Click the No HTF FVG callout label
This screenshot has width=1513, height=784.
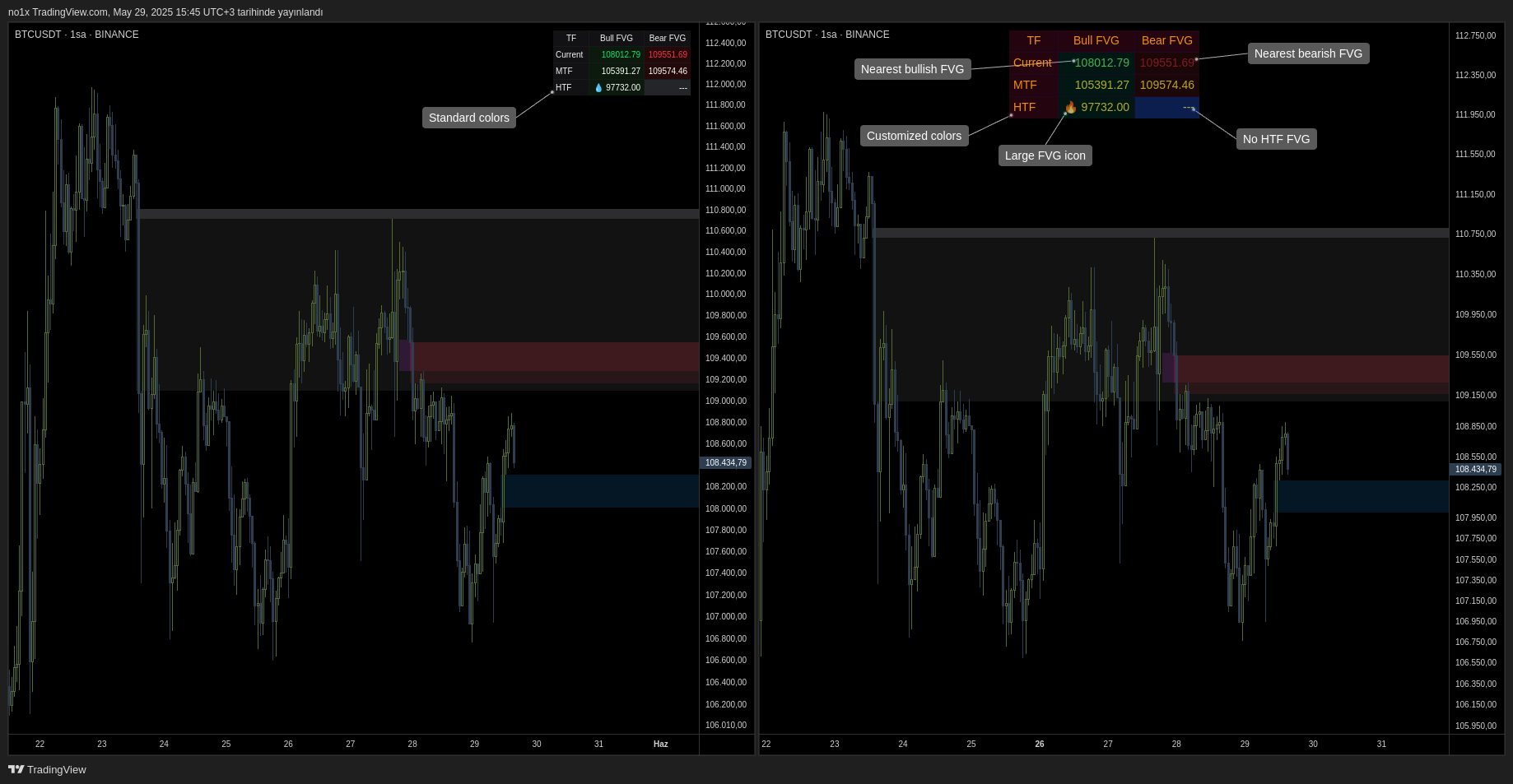coord(1276,139)
